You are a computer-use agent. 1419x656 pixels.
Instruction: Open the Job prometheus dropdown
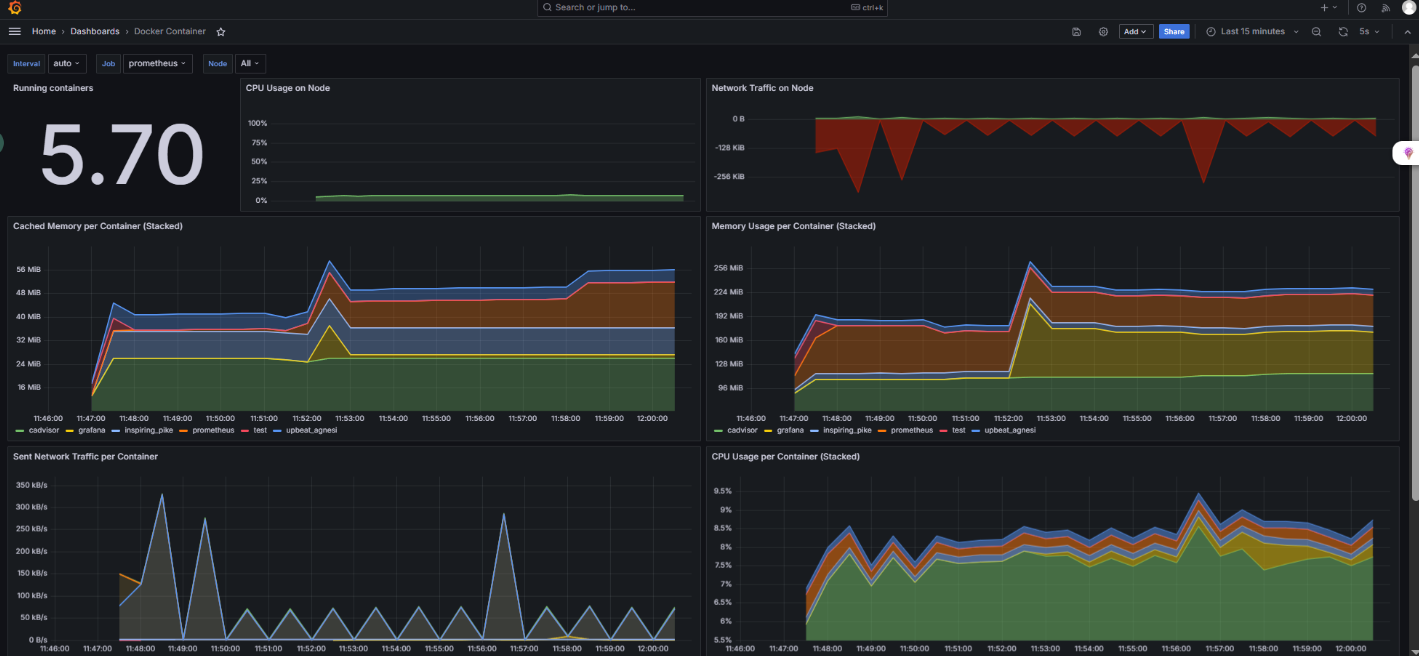[158, 63]
